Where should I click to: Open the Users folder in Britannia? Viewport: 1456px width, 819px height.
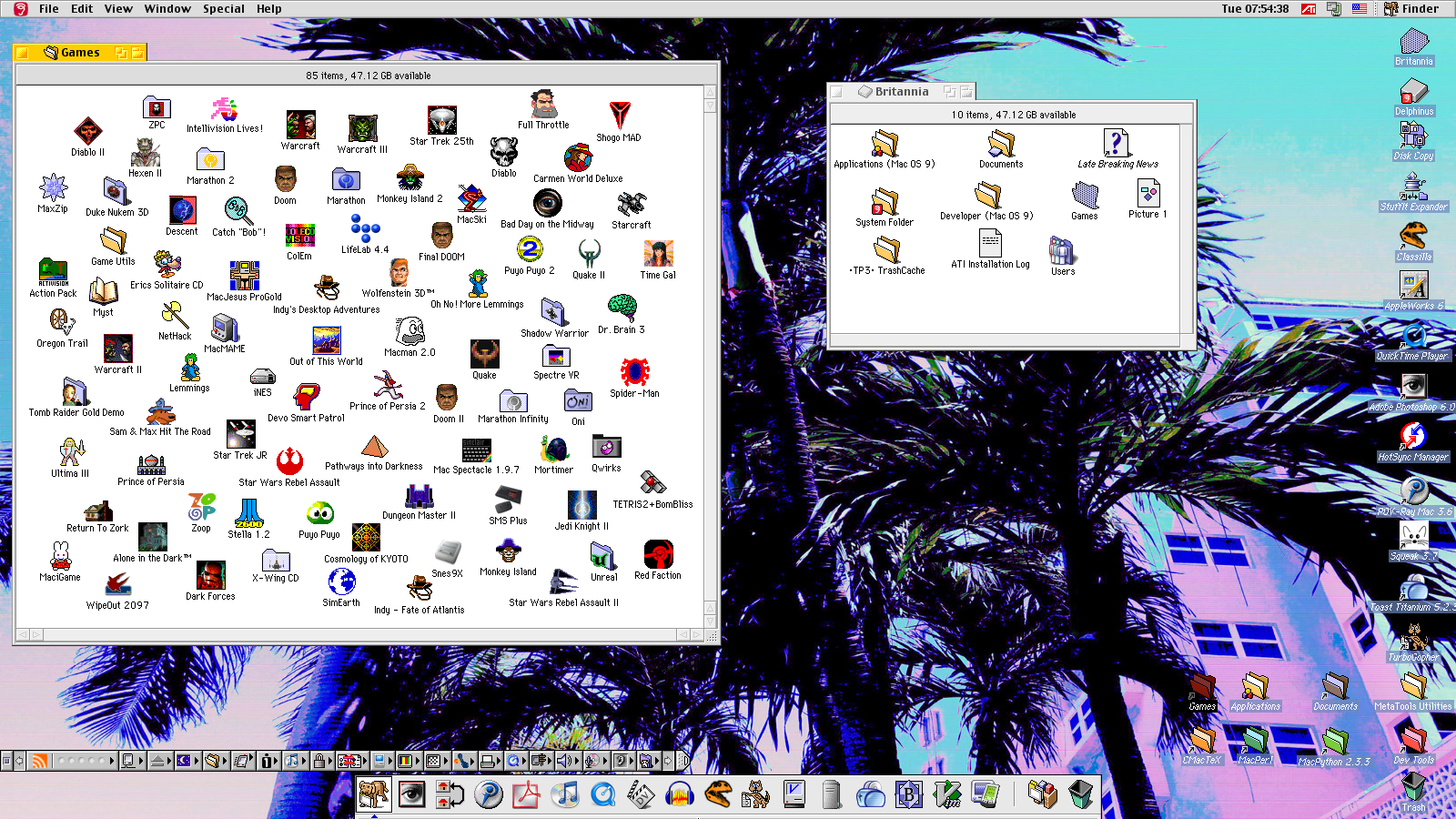click(x=1062, y=250)
